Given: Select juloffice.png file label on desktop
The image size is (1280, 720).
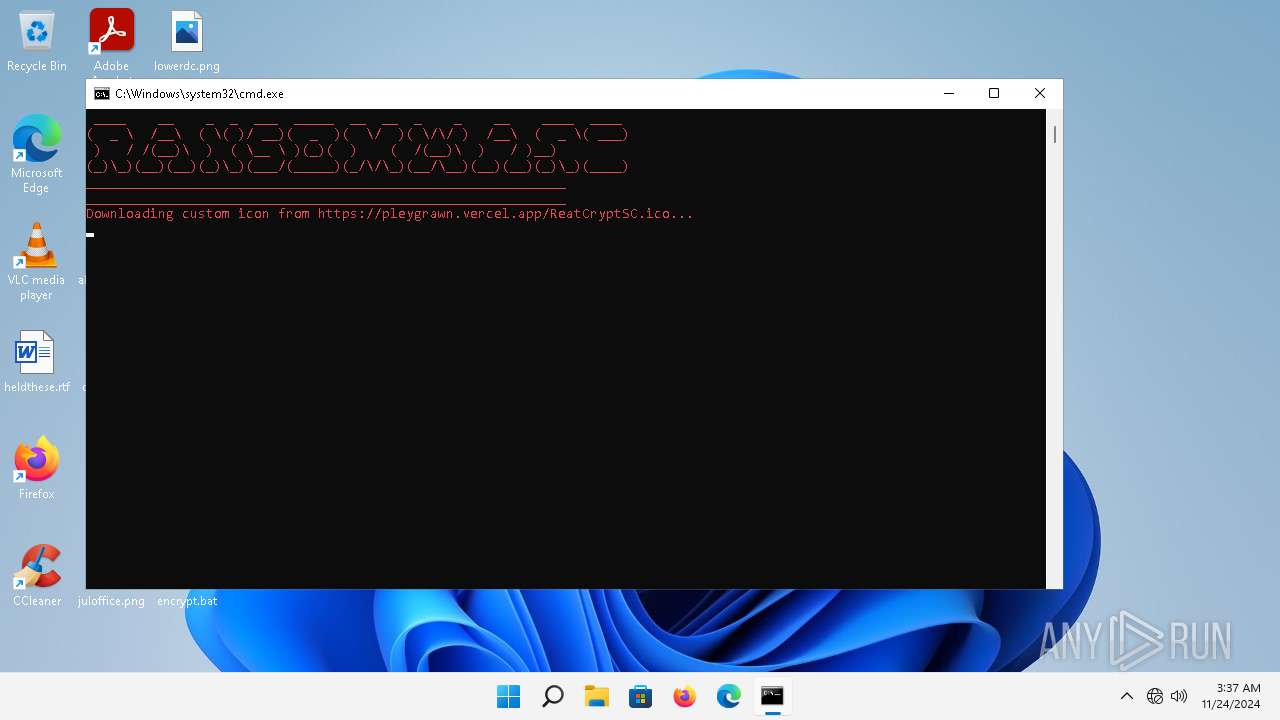Looking at the screenshot, I should (x=111, y=601).
